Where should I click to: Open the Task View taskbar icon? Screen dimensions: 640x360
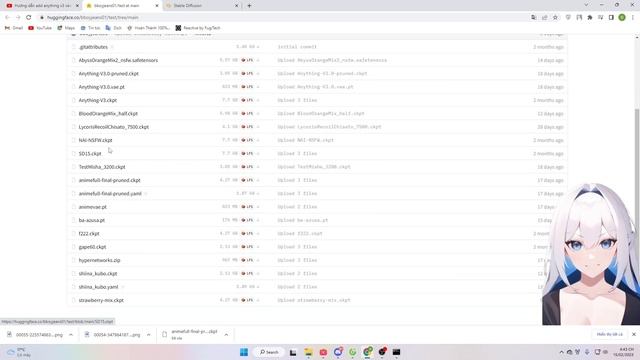293,352
